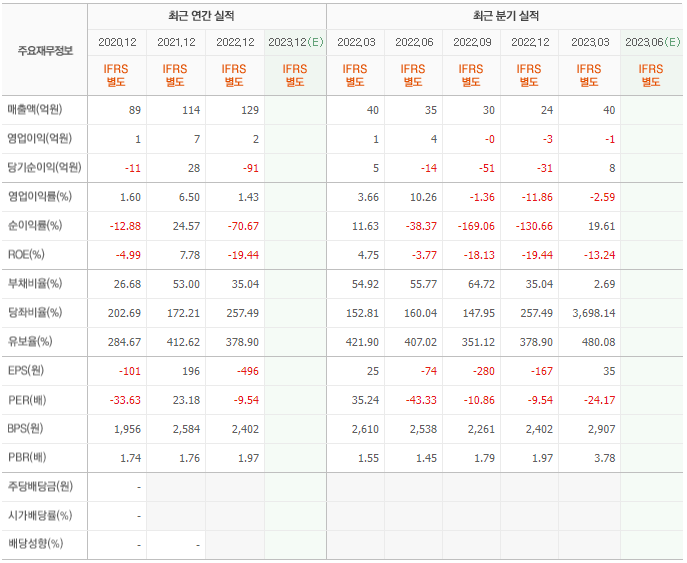Click operating profit 4 for 2022.06
Viewport: 687px width, 563px height.
pyautogui.click(x=434, y=139)
